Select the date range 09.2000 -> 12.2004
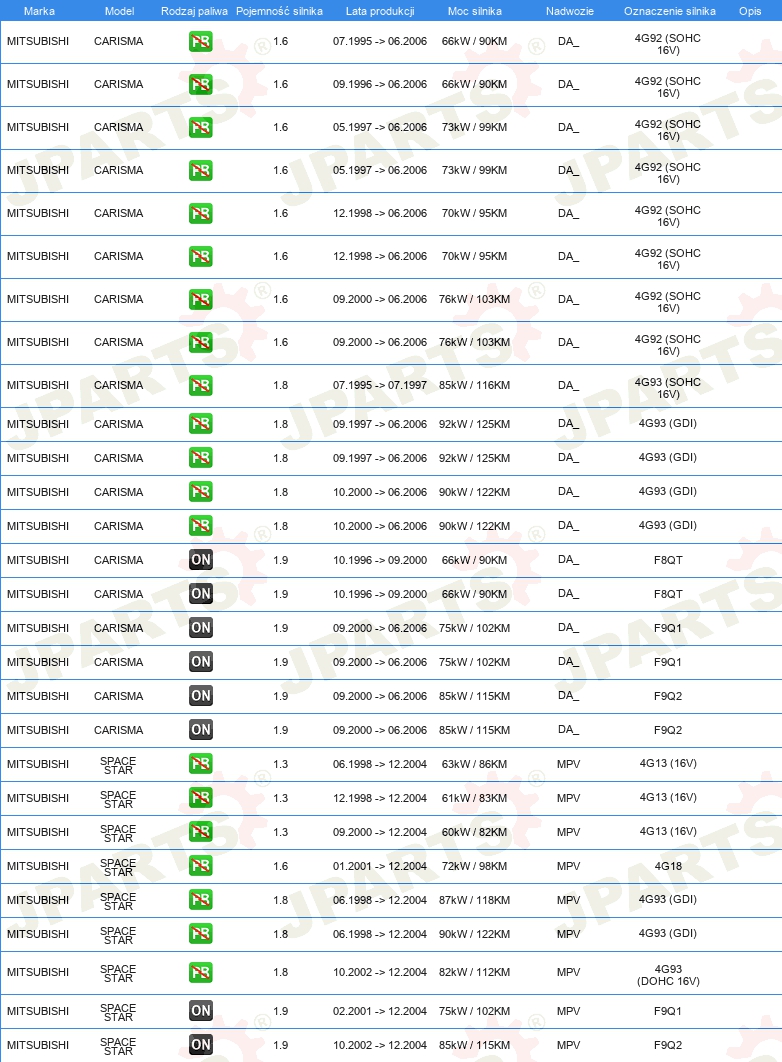 (380, 832)
